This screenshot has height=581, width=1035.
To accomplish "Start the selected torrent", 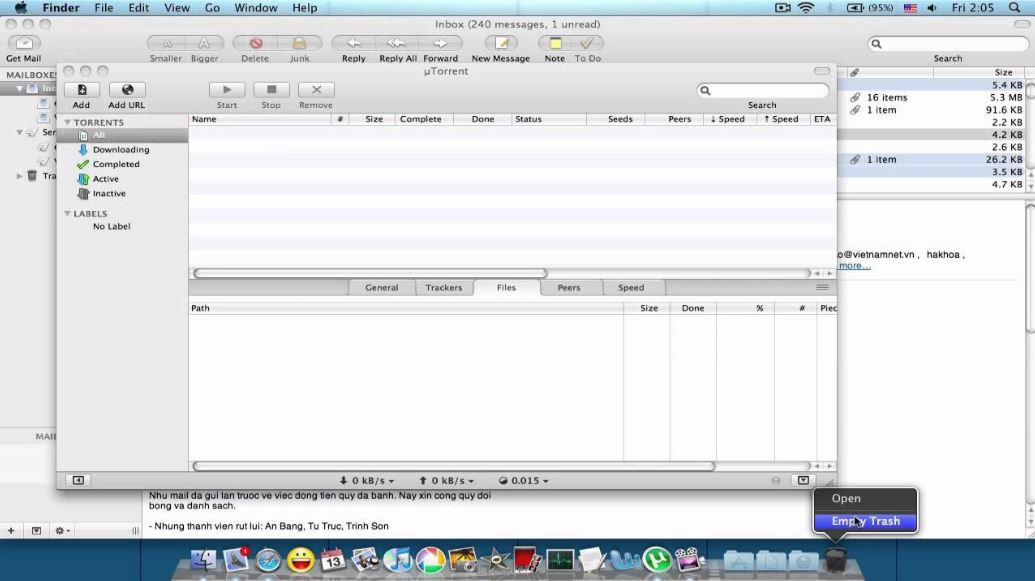I will click(225, 95).
